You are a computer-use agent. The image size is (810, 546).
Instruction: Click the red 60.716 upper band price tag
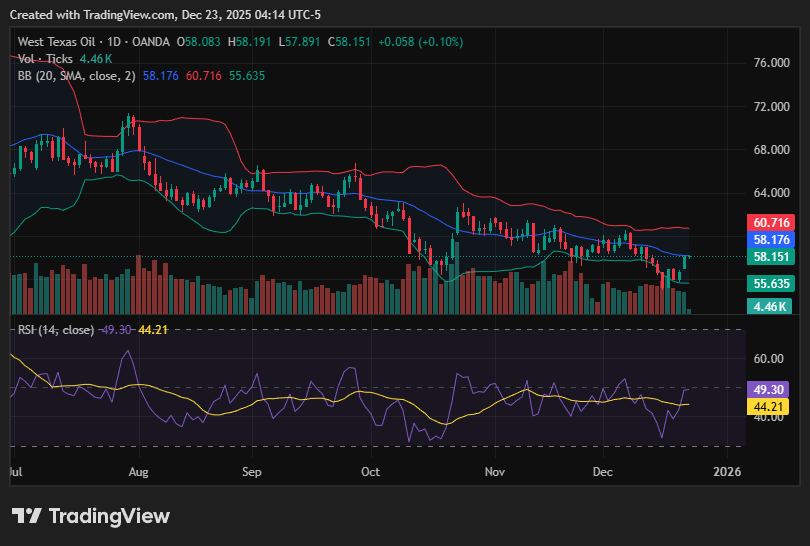(x=771, y=222)
